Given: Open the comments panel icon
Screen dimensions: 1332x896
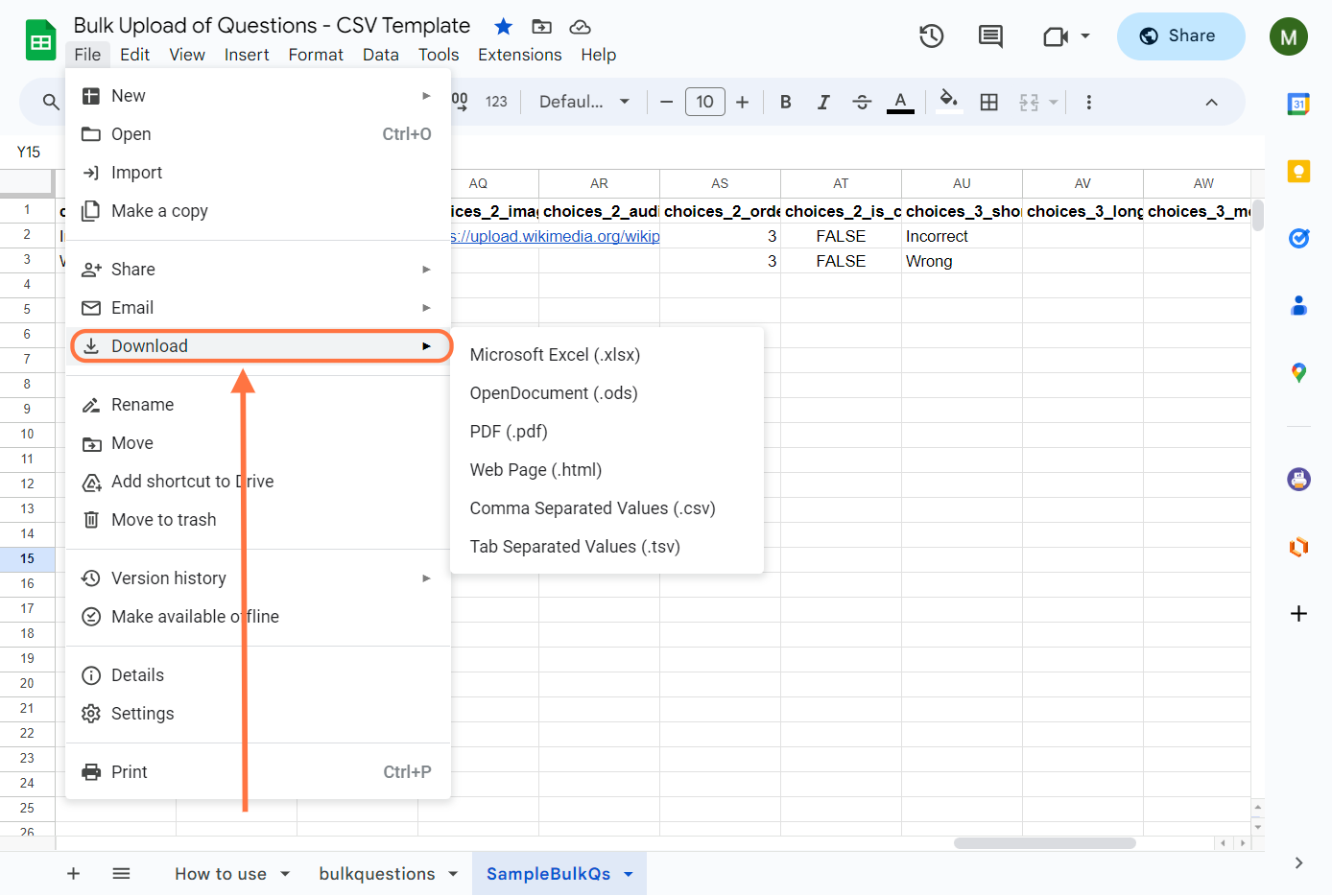Looking at the screenshot, I should click(990, 36).
